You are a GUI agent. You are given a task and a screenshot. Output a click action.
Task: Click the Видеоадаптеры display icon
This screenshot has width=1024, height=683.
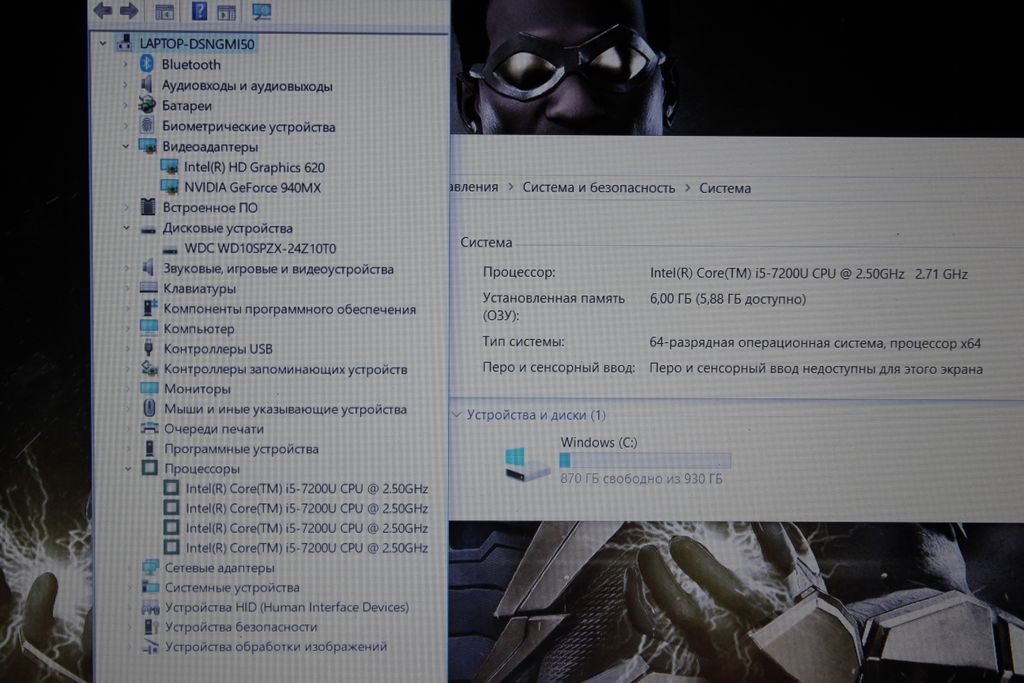[x=148, y=146]
